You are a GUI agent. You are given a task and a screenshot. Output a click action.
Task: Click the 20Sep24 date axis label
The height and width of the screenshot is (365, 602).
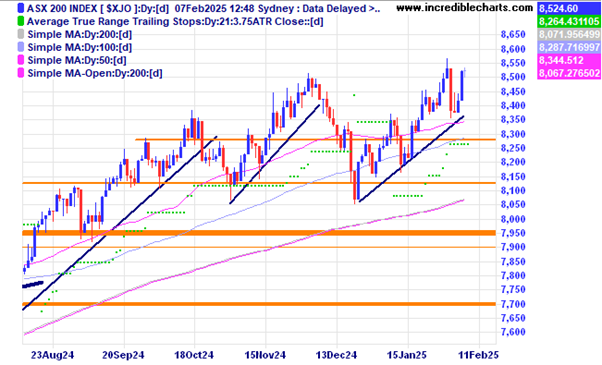coord(123,355)
